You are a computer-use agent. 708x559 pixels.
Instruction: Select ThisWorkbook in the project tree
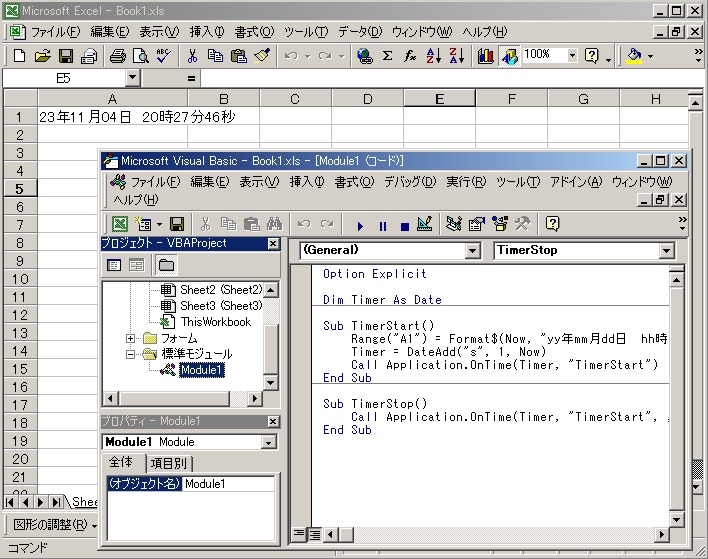(x=216, y=322)
